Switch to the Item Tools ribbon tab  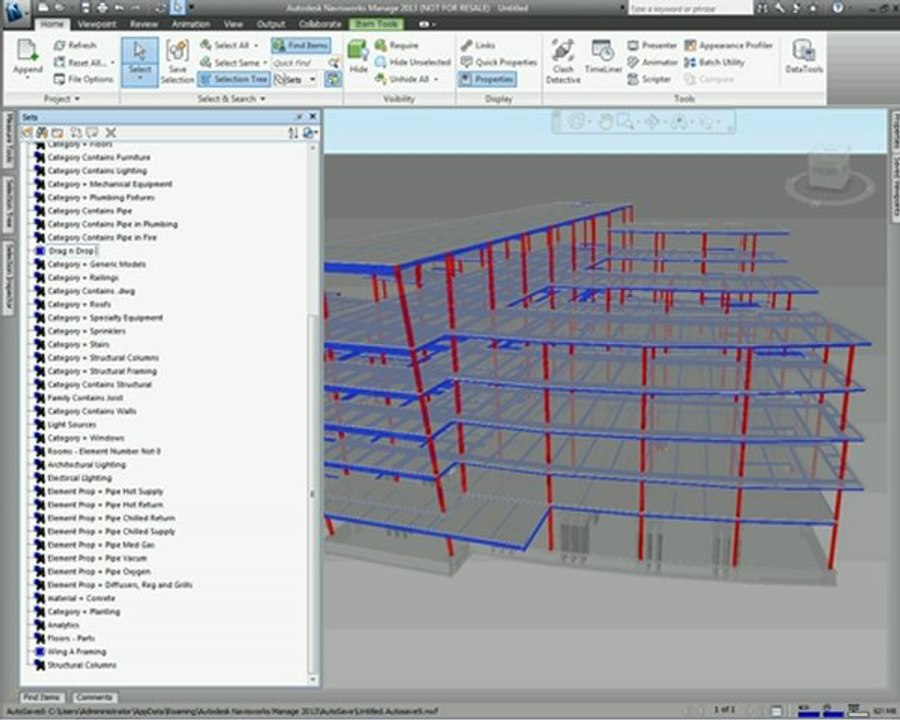377,24
